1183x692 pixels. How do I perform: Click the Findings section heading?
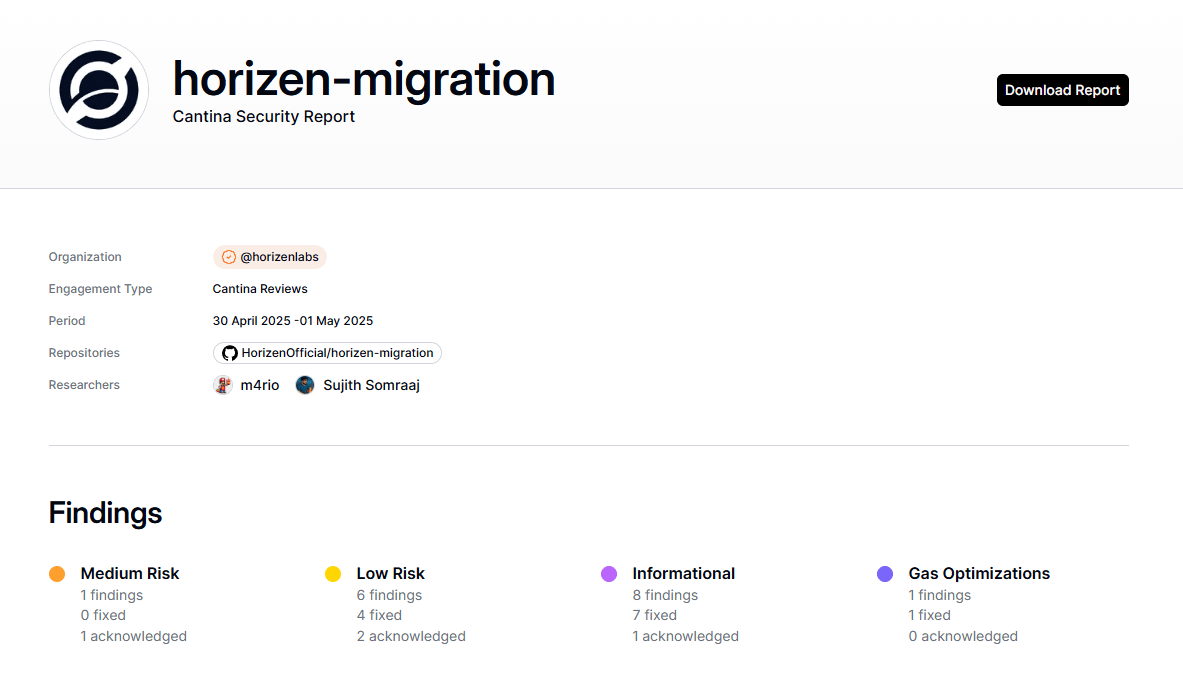click(106, 513)
